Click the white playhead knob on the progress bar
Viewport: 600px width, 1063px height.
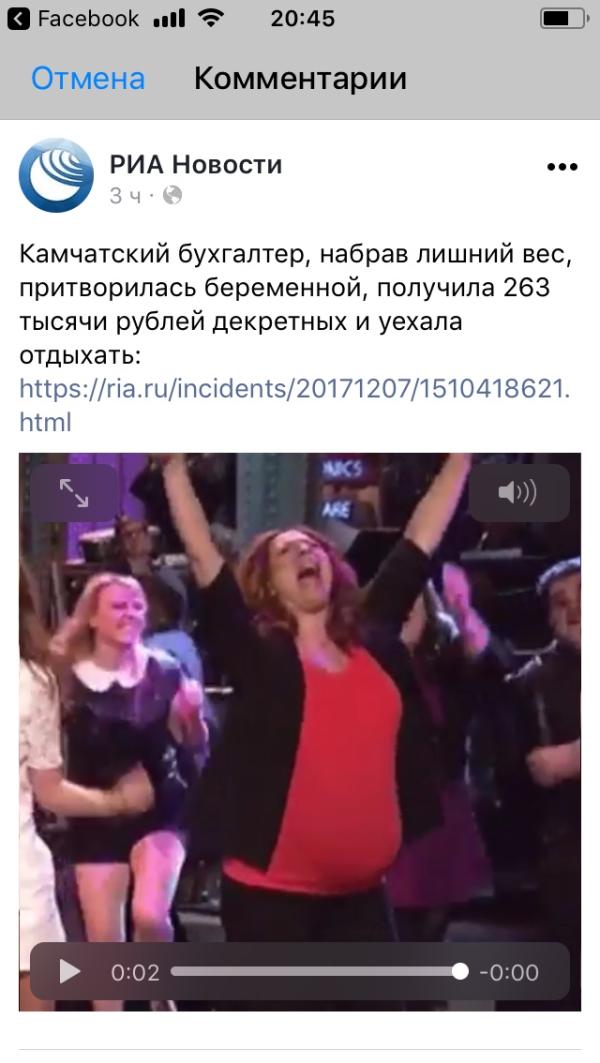click(460, 972)
